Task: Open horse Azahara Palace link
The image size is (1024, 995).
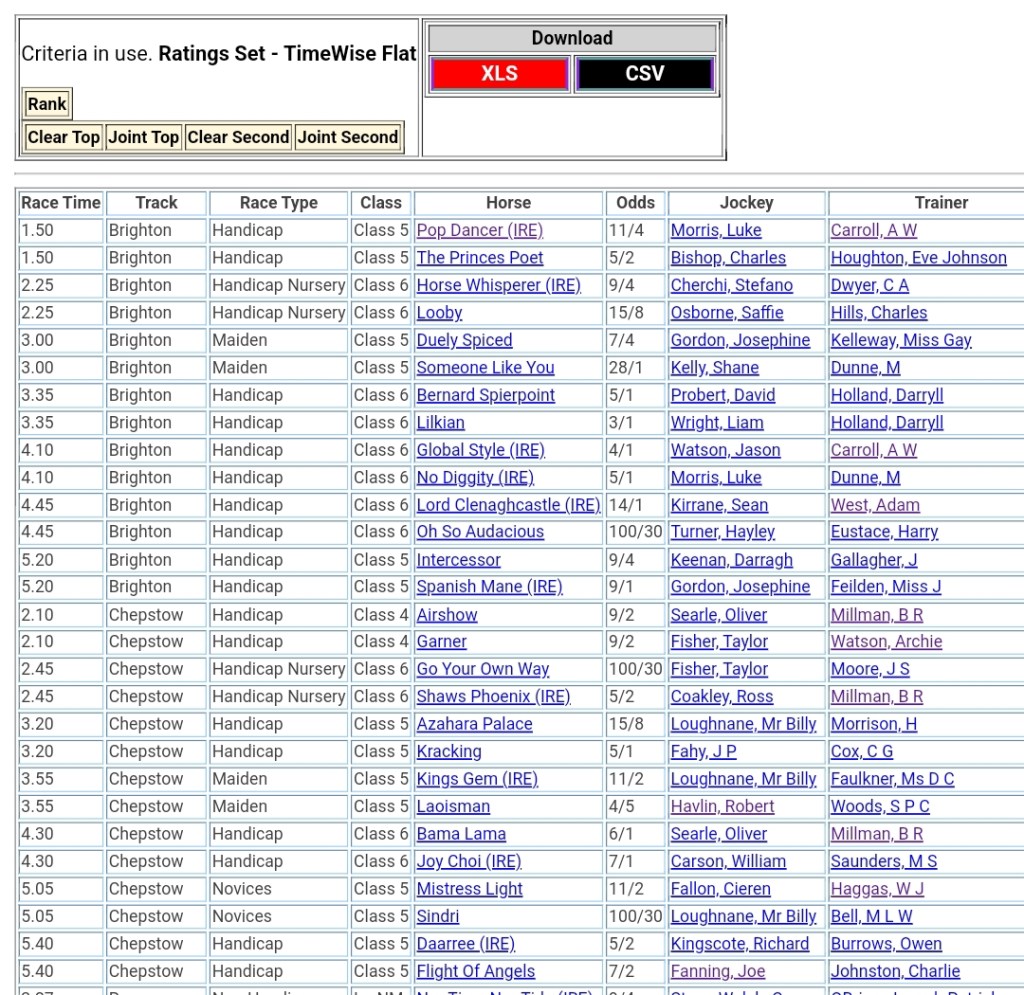Action: click(474, 724)
